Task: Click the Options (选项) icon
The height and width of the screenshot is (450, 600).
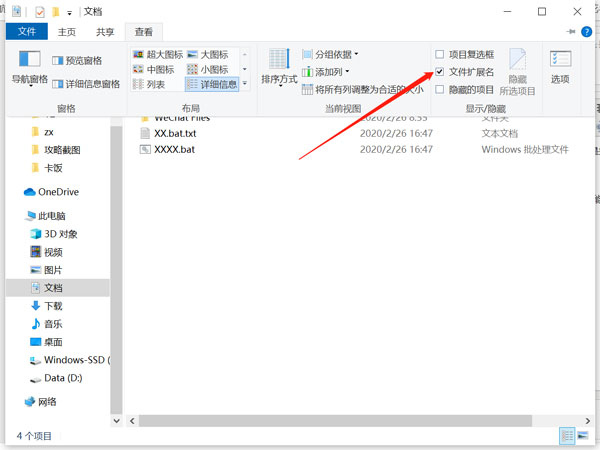Action: coord(560,66)
